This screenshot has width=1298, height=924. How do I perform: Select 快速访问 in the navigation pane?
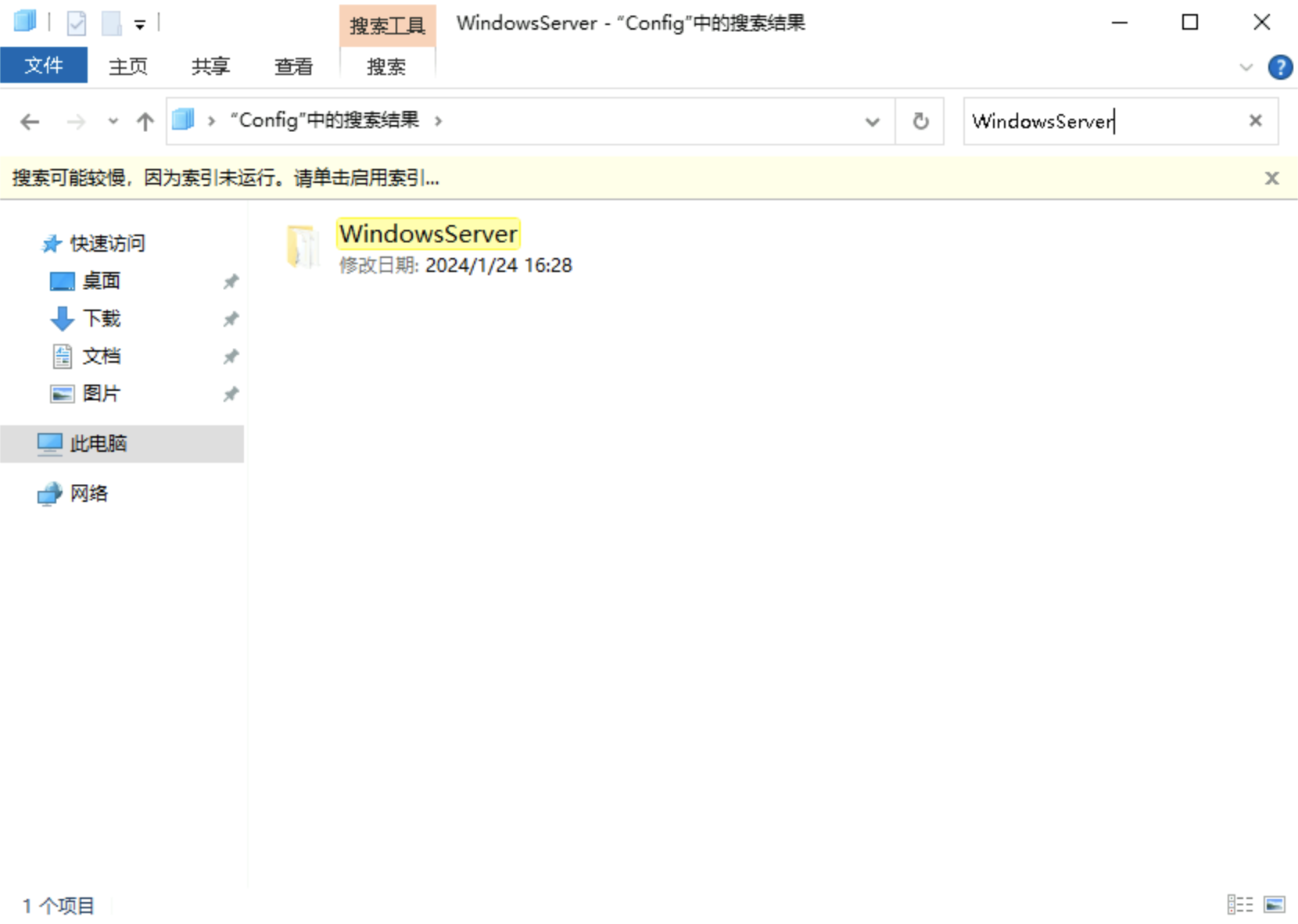[107, 243]
